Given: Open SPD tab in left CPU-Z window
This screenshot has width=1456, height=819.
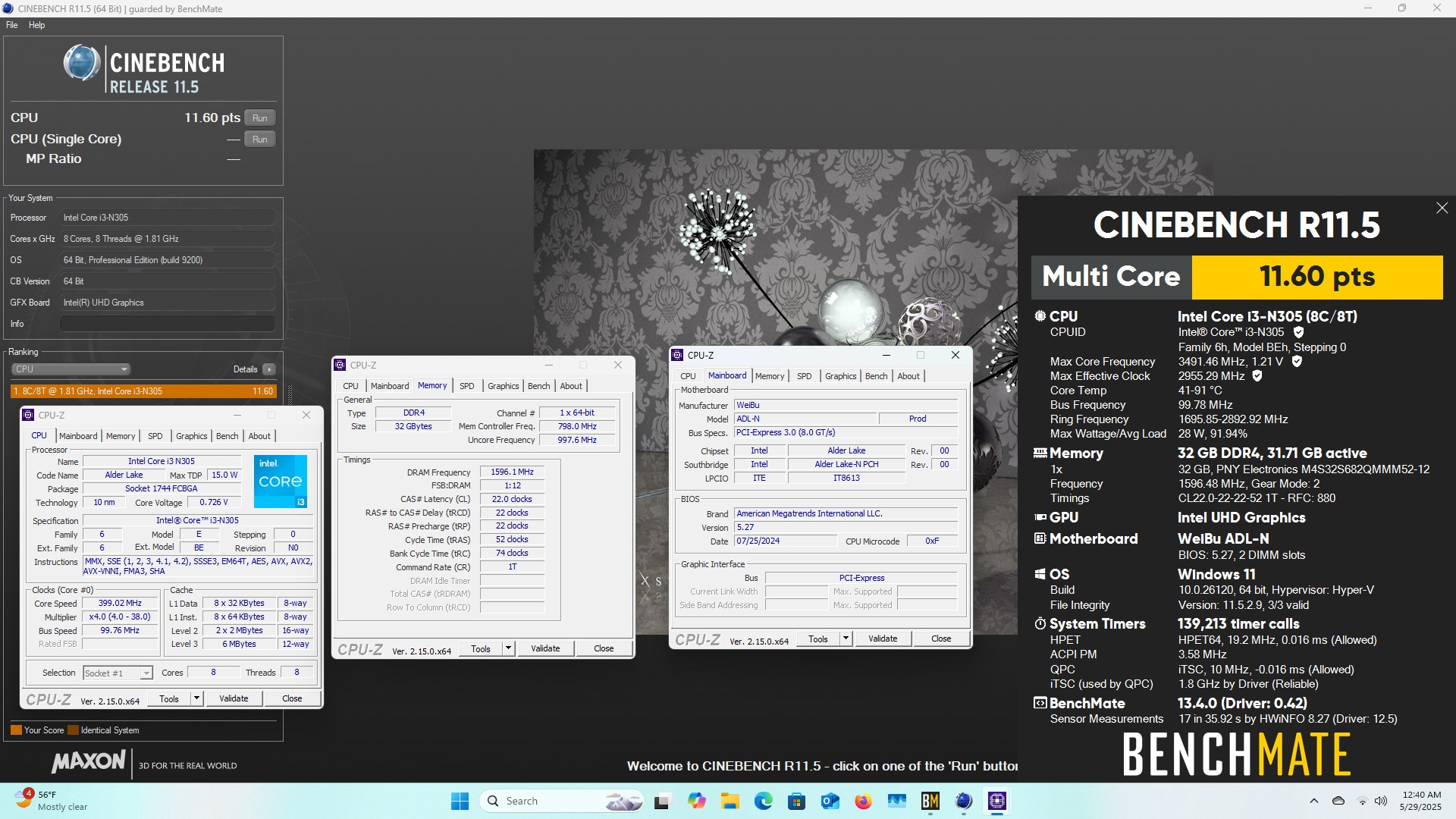Looking at the screenshot, I should [x=155, y=436].
